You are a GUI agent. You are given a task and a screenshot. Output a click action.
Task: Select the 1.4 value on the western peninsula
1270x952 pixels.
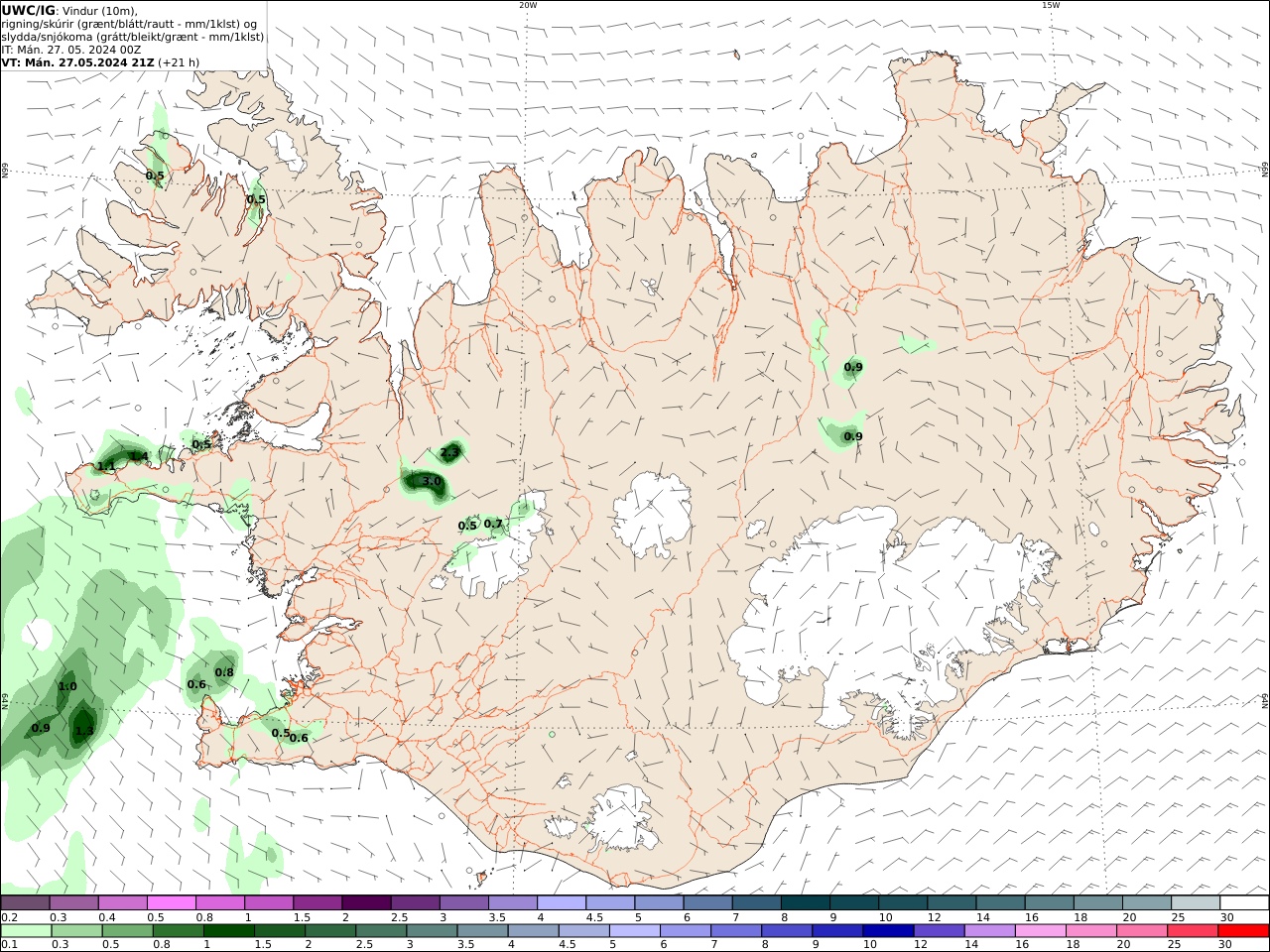coord(139,457)
